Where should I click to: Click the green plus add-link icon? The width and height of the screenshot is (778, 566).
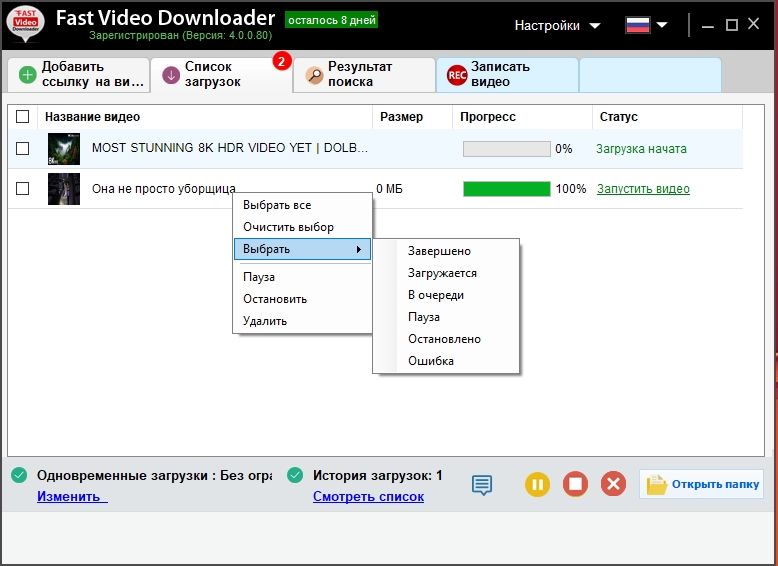coord(27,75)
